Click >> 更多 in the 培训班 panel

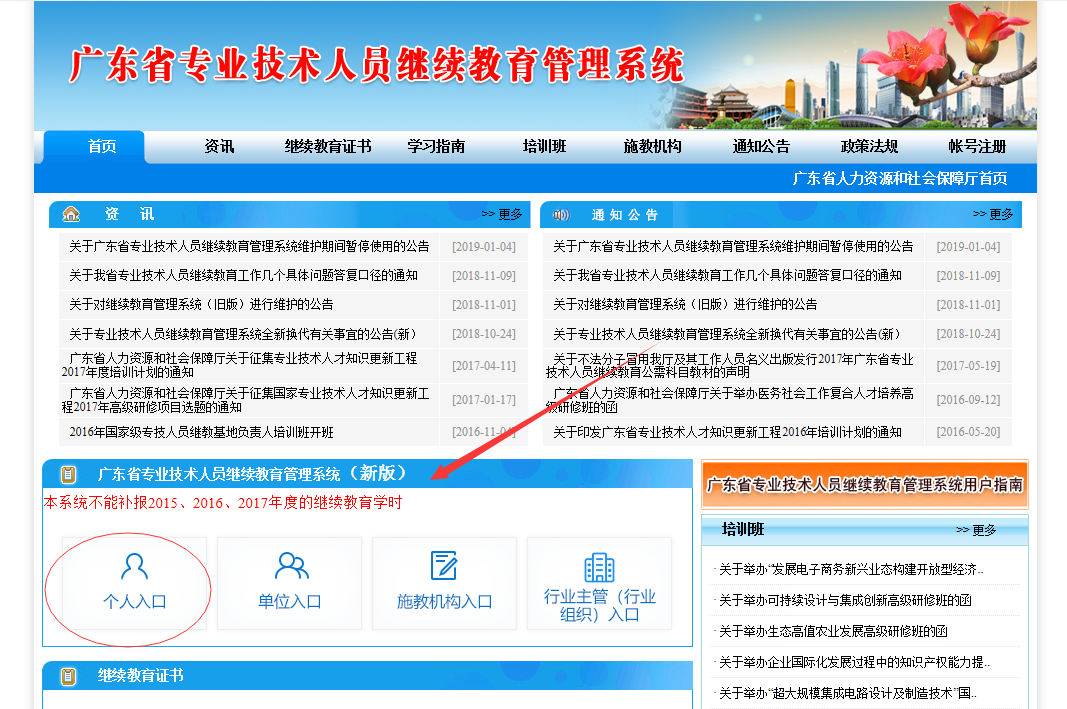tap(976, 530)
